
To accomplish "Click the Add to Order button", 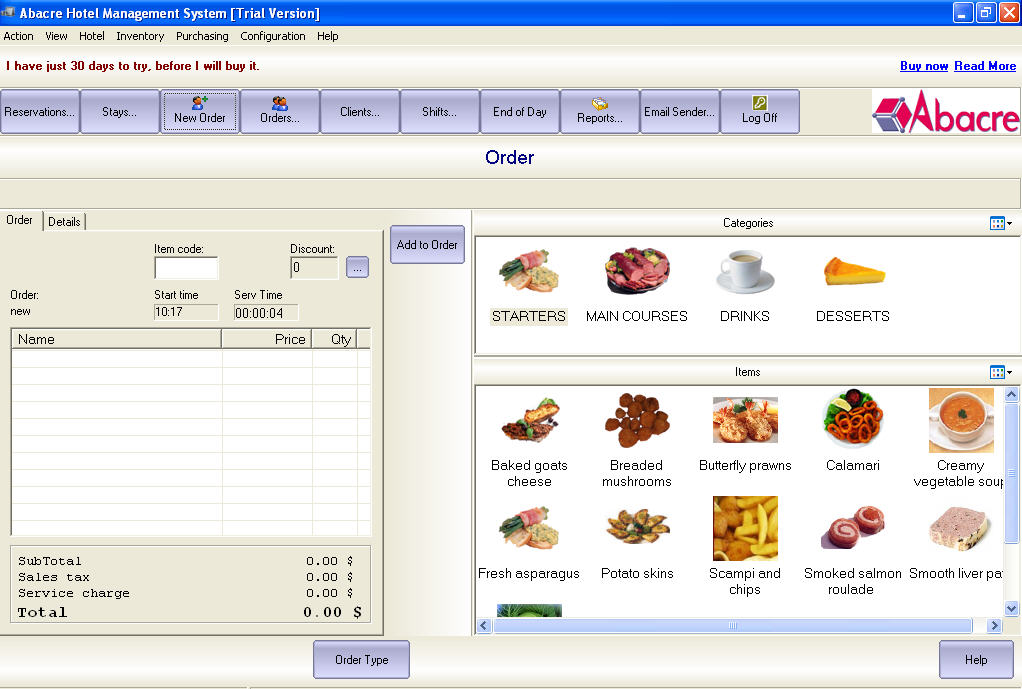I will [x=427, y=244].
